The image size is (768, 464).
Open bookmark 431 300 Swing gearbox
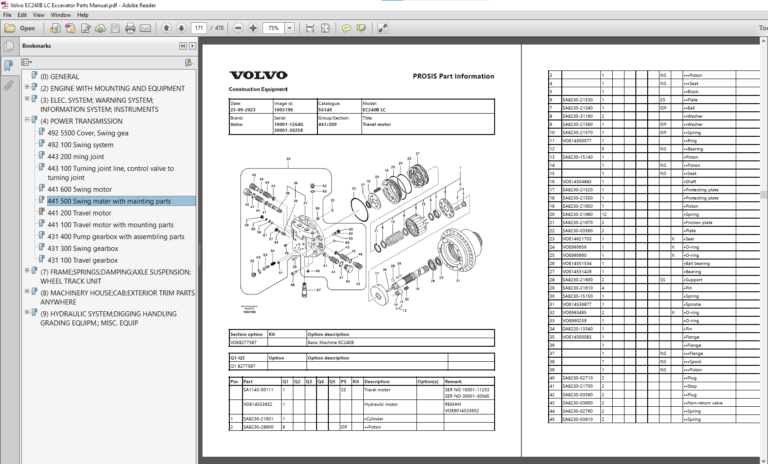83,248
